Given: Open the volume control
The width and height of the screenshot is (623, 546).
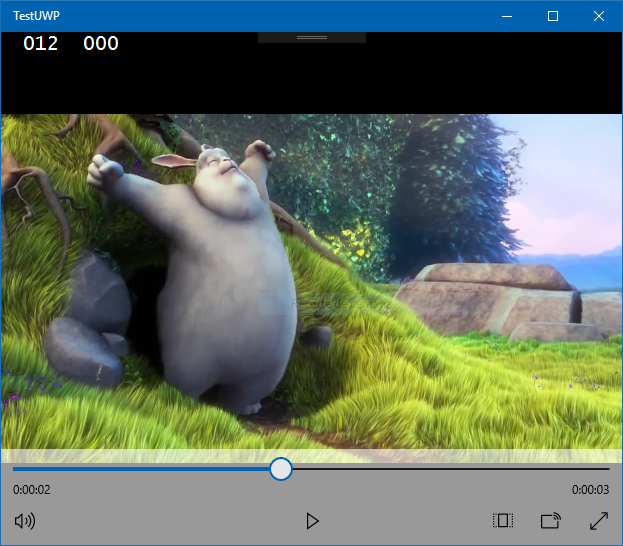Looking at the screenshot, I should pos(25,521).
